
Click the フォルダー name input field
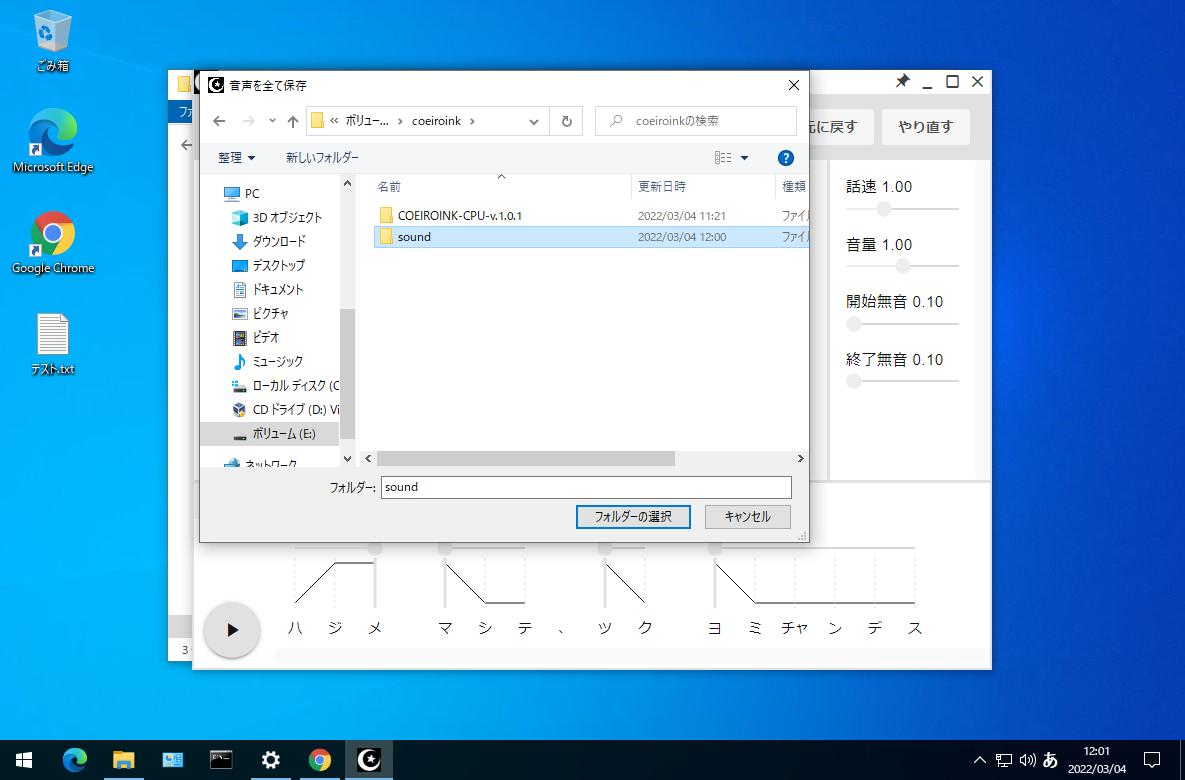point(586,488)
